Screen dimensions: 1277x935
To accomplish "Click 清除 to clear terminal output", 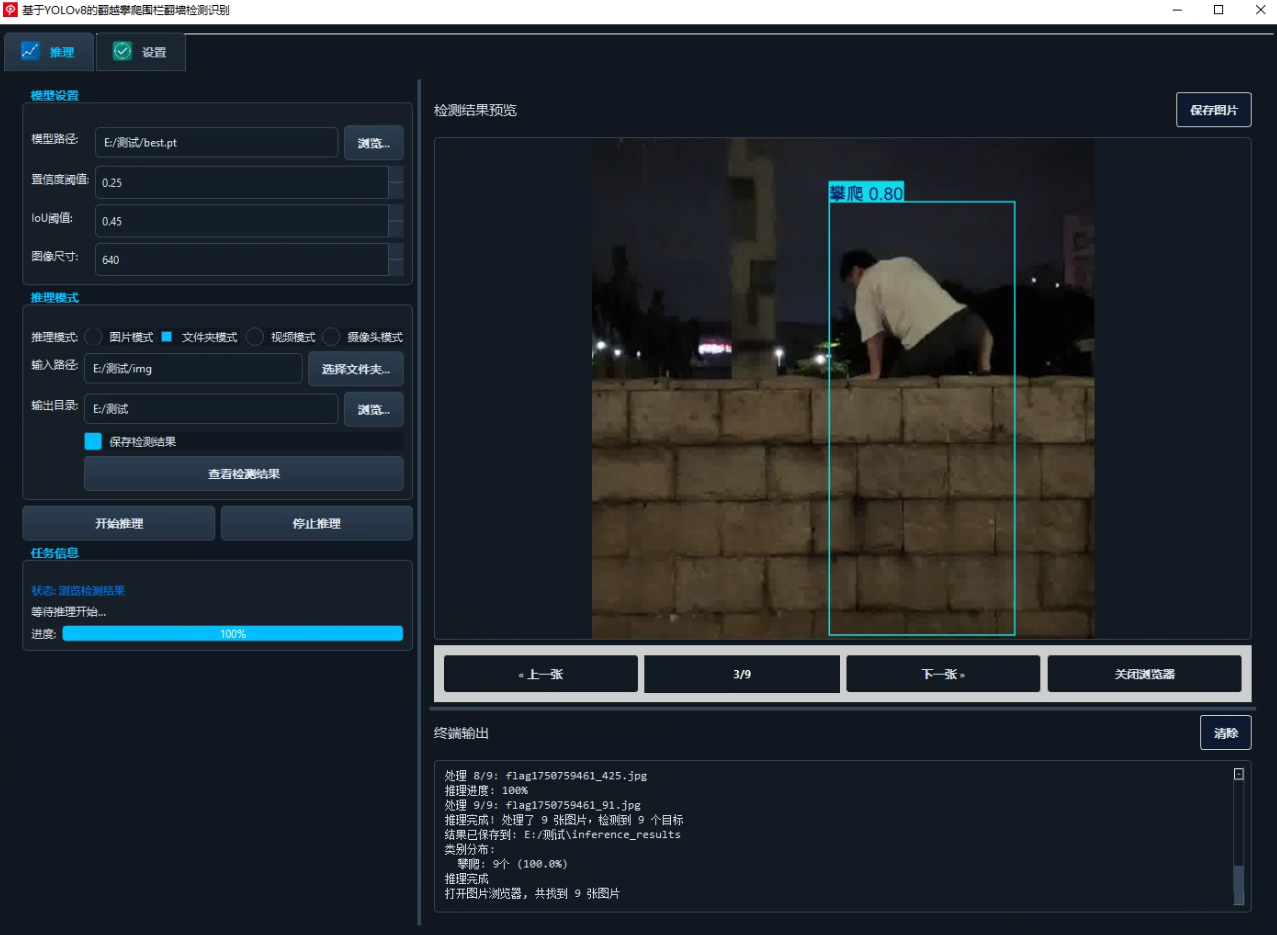I will tap(1226, 733).
